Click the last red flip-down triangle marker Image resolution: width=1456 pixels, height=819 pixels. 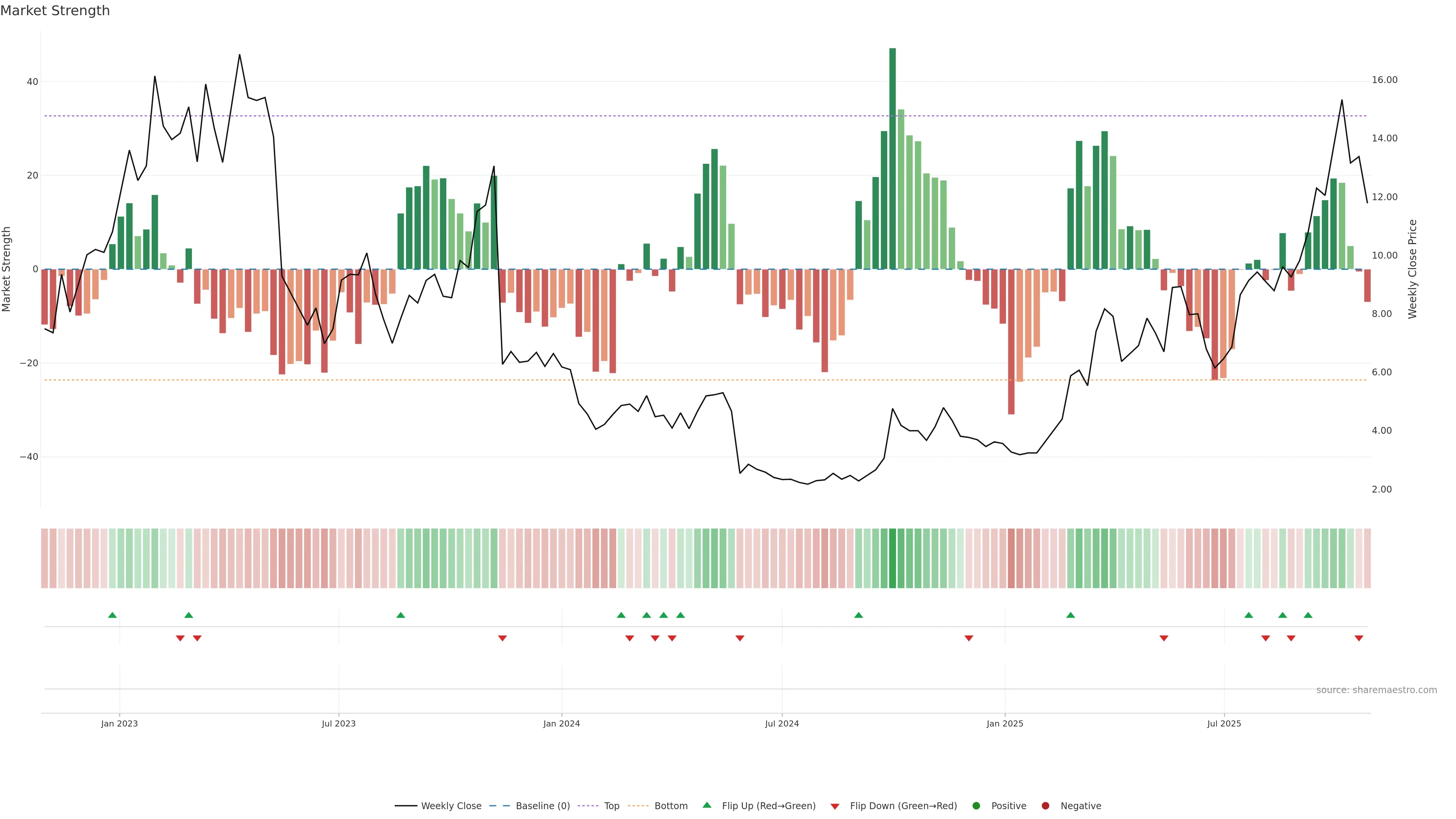[x=1359, y=638]
